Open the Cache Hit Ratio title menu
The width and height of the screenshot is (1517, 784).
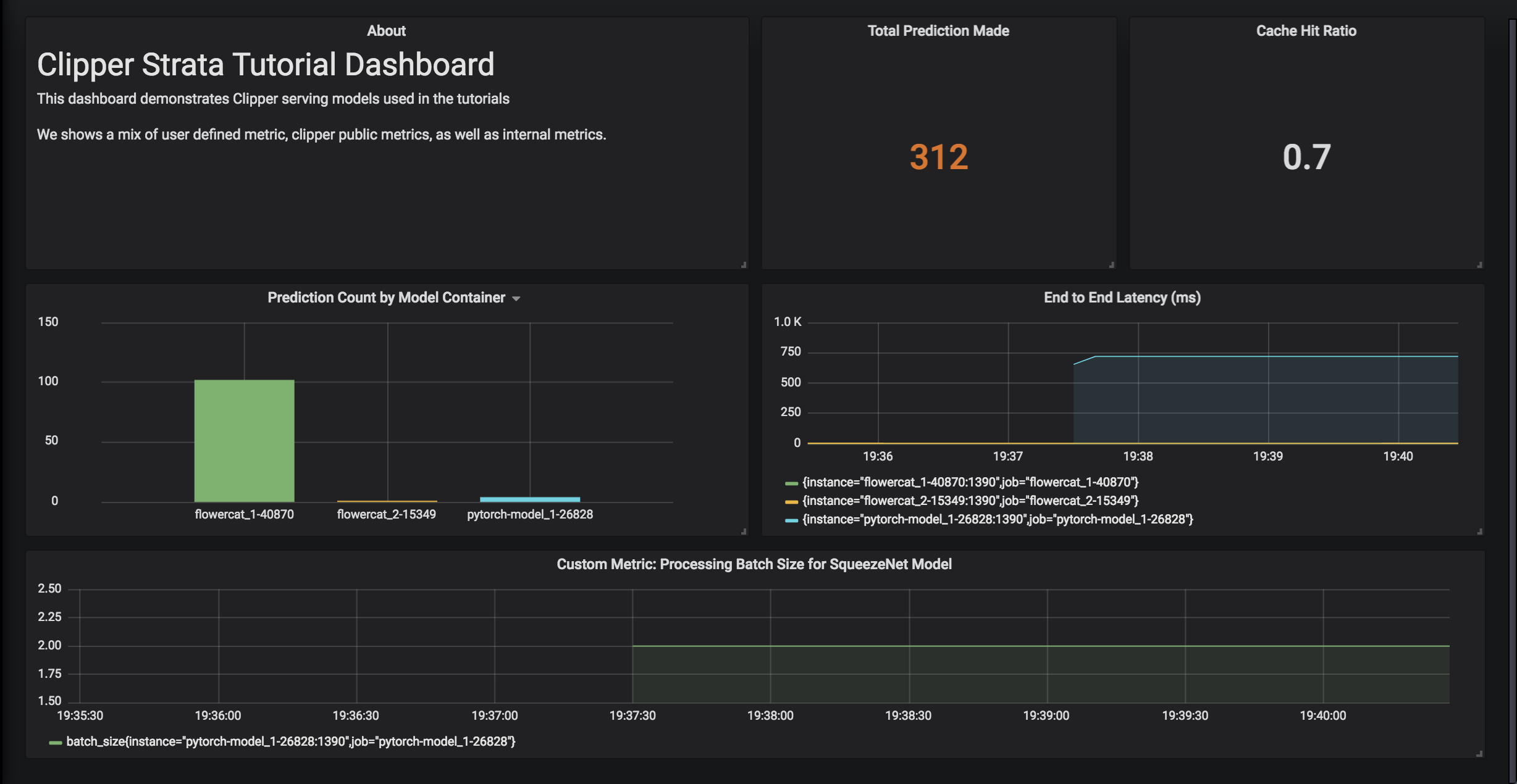(x=1306, y=31)
